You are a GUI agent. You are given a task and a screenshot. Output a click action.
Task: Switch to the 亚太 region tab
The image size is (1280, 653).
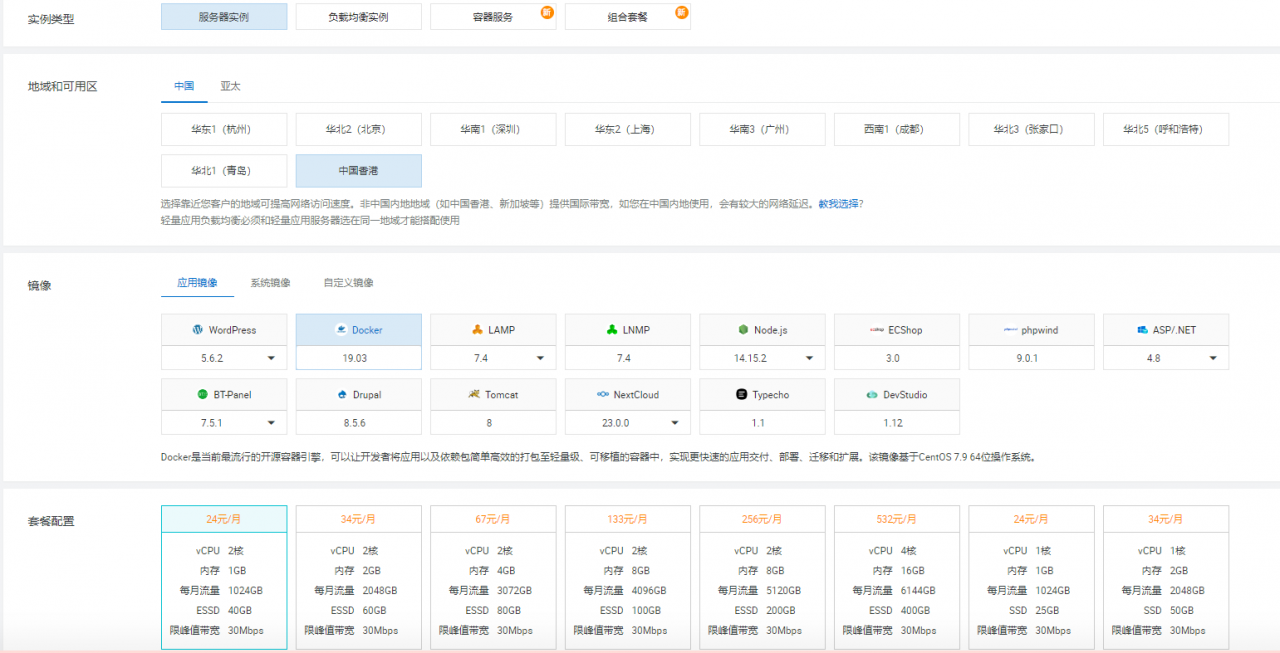(x=230, y=86)
